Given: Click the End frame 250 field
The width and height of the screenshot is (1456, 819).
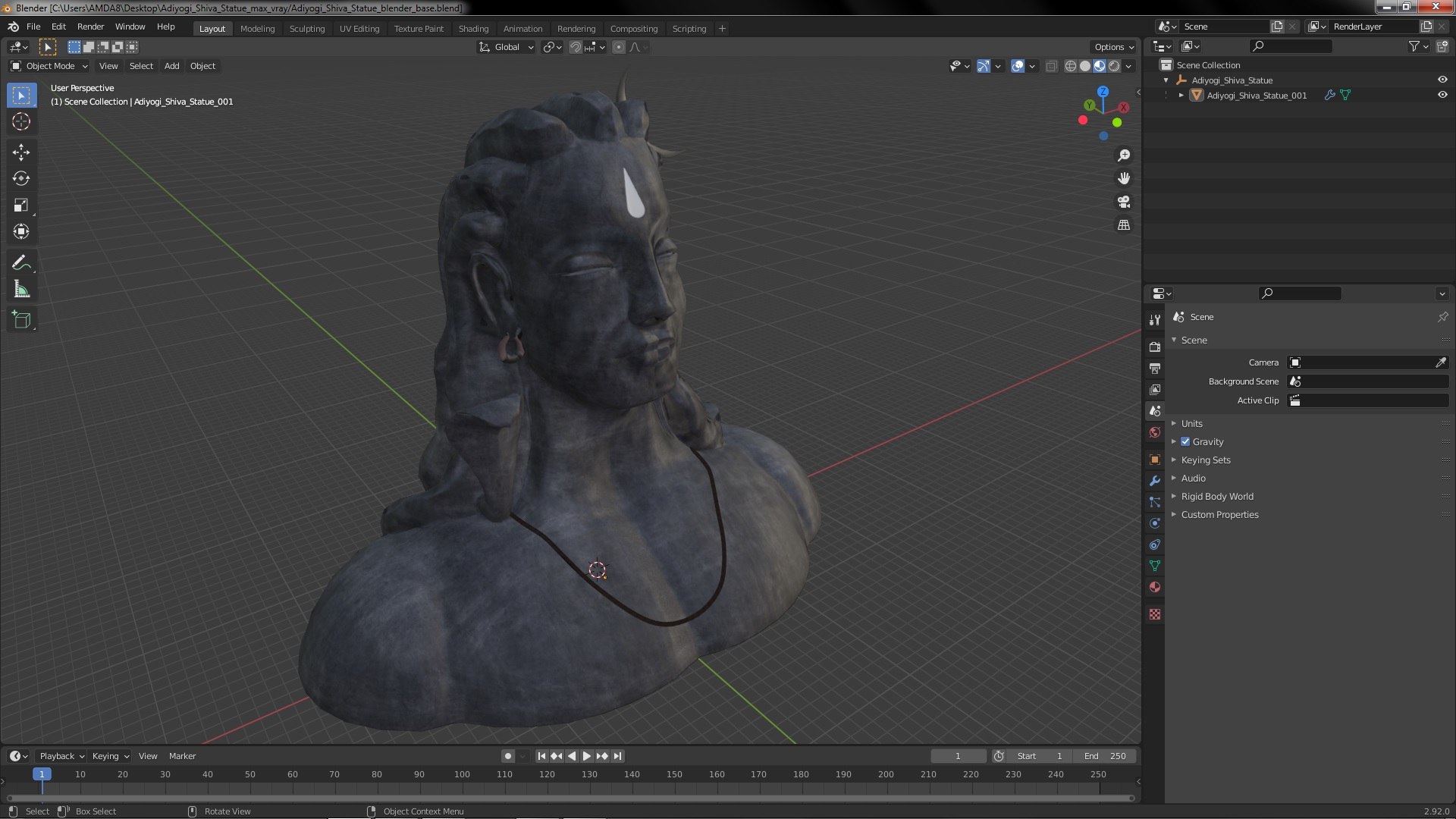Looking at the screenshot, I should tap(1106, 756).
